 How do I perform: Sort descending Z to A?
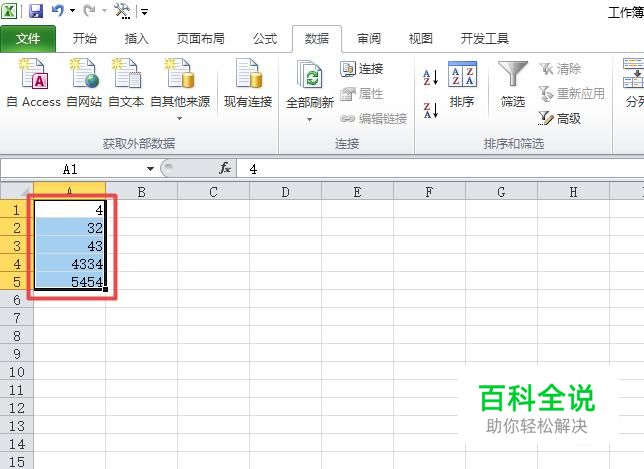pyautogui.click(x=430, y=110)
